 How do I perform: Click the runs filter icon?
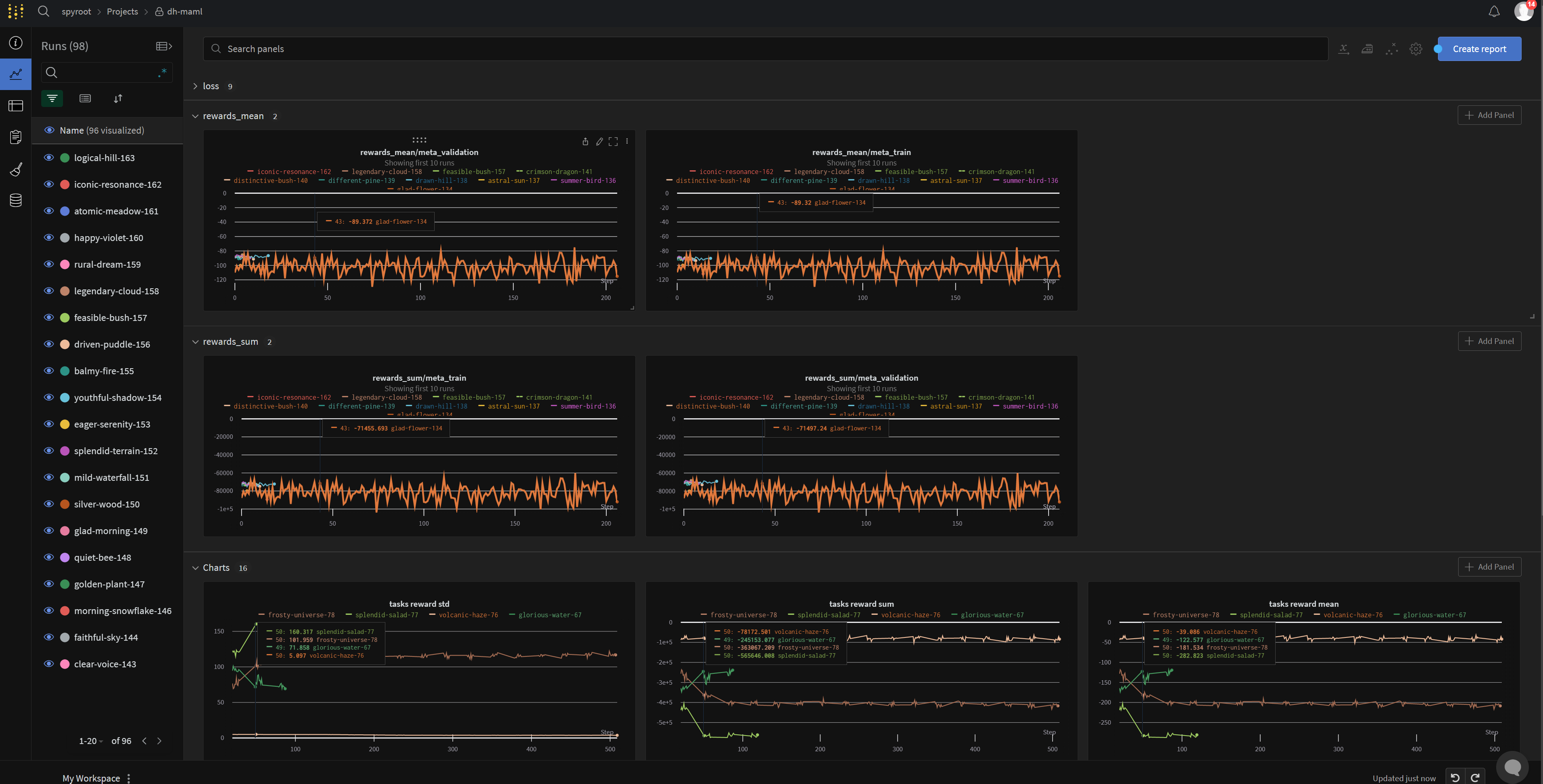click(x=52, y=98)
